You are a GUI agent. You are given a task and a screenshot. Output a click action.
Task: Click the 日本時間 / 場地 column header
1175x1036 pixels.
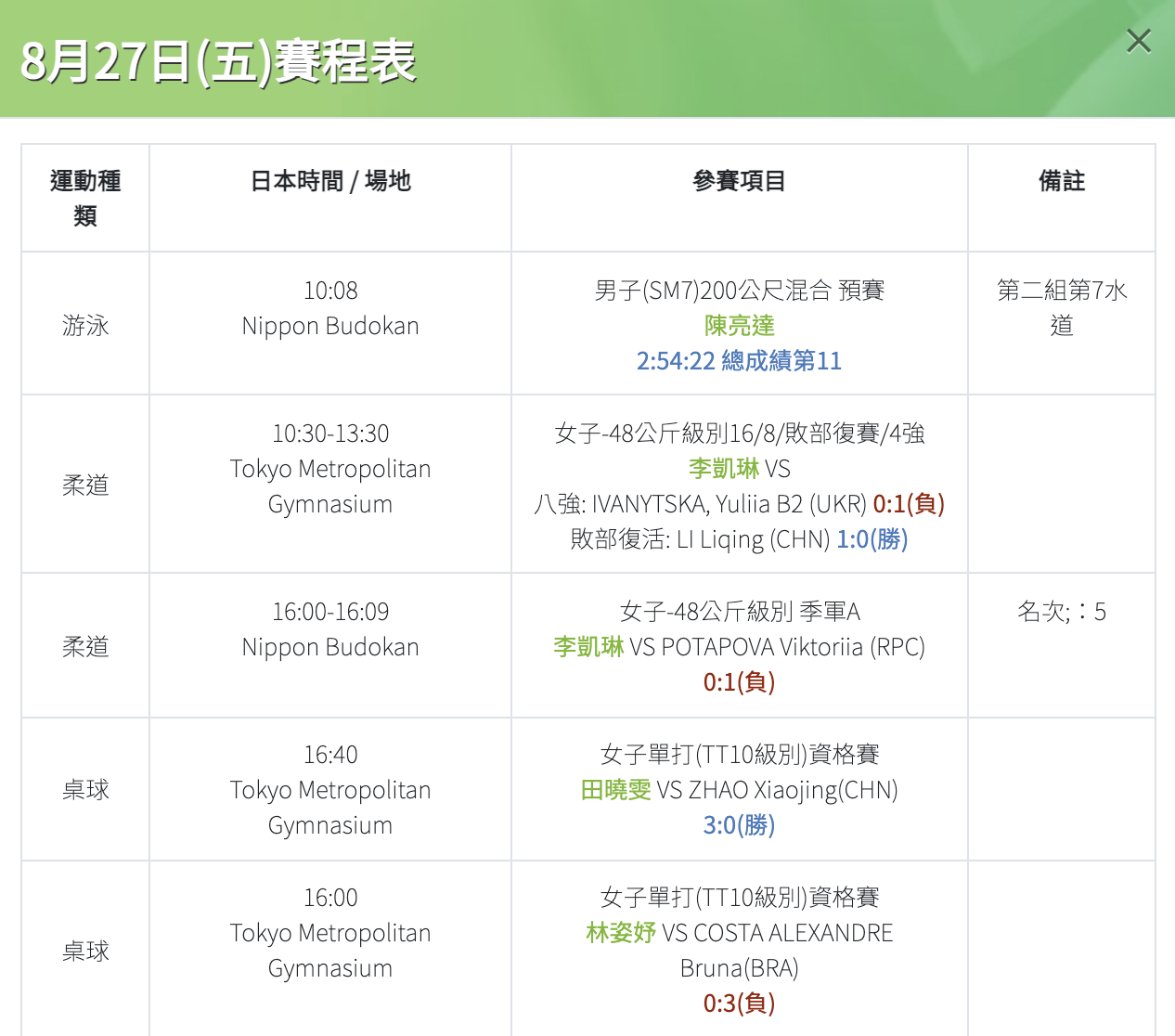pyautogui.click(x=330, y=181)
